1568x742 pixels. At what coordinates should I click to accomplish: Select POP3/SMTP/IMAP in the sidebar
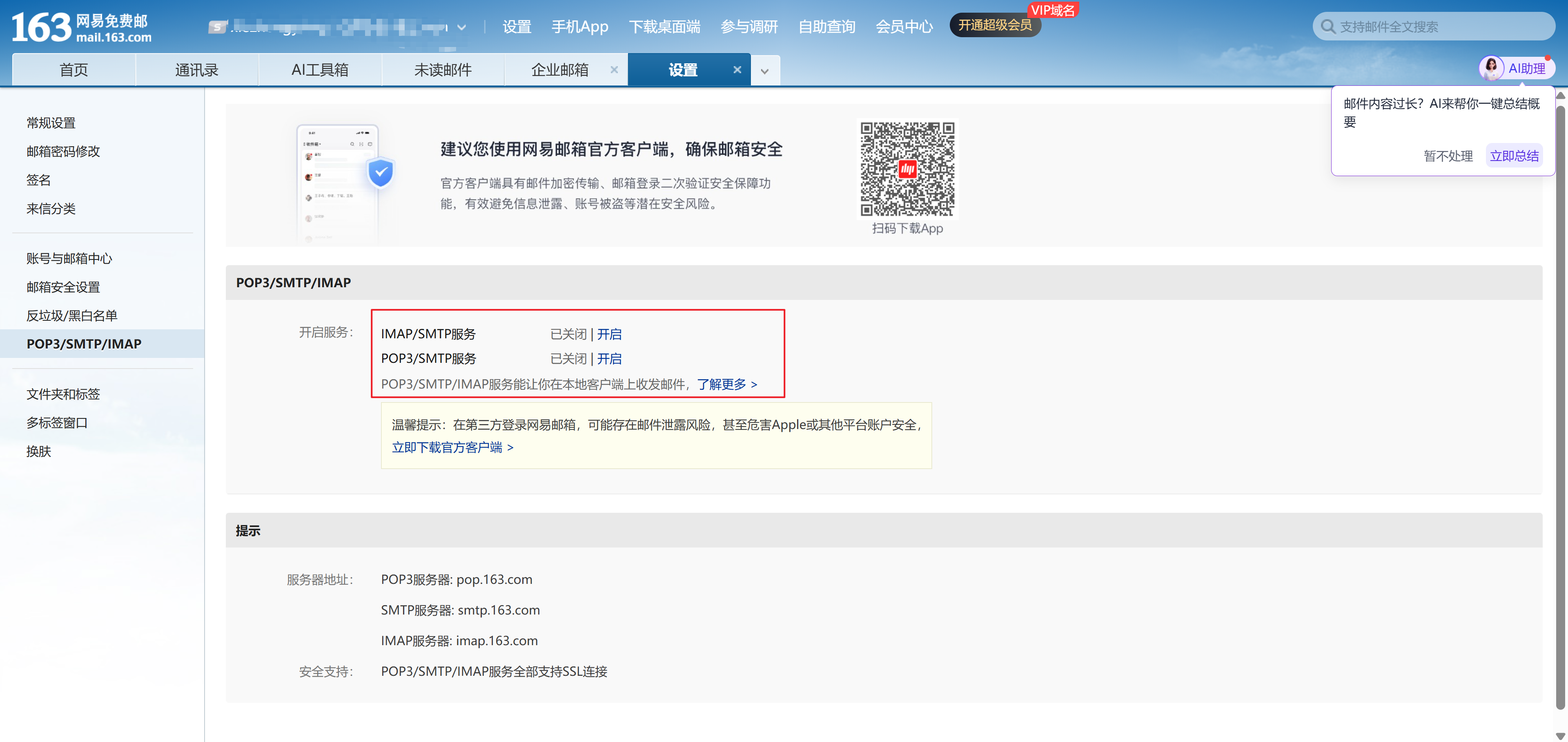tap(102, 344)
